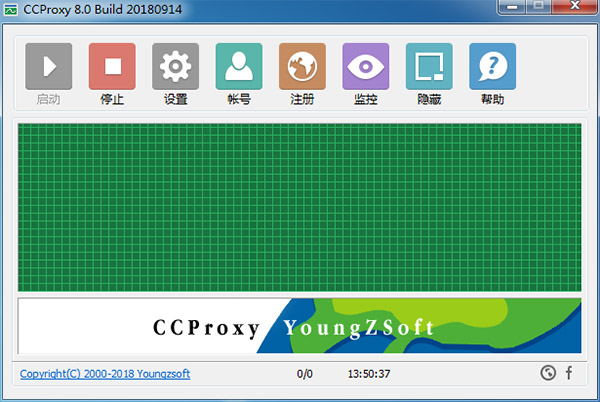Stop the proxy with the 停止 button
This screenshot has height=402, width=600.
pos(112,67)
